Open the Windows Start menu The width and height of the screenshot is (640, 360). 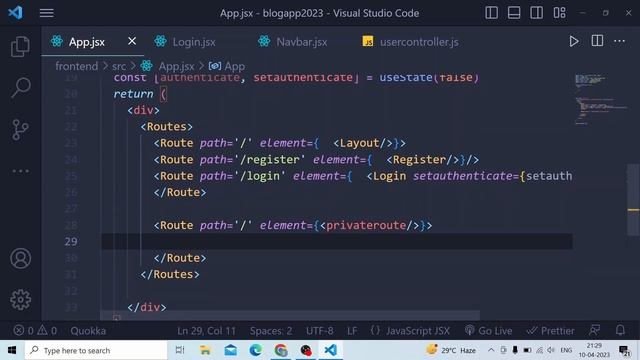12,350
